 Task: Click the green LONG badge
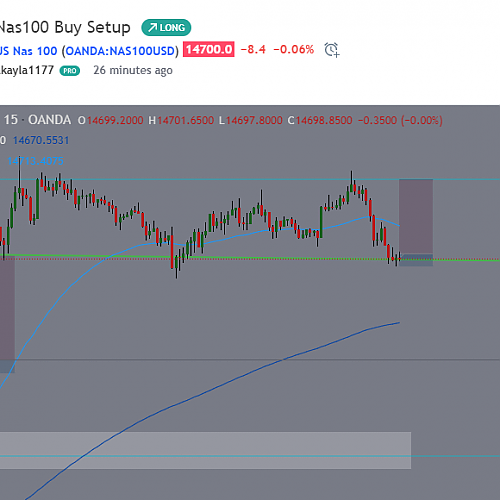(166, 27)
